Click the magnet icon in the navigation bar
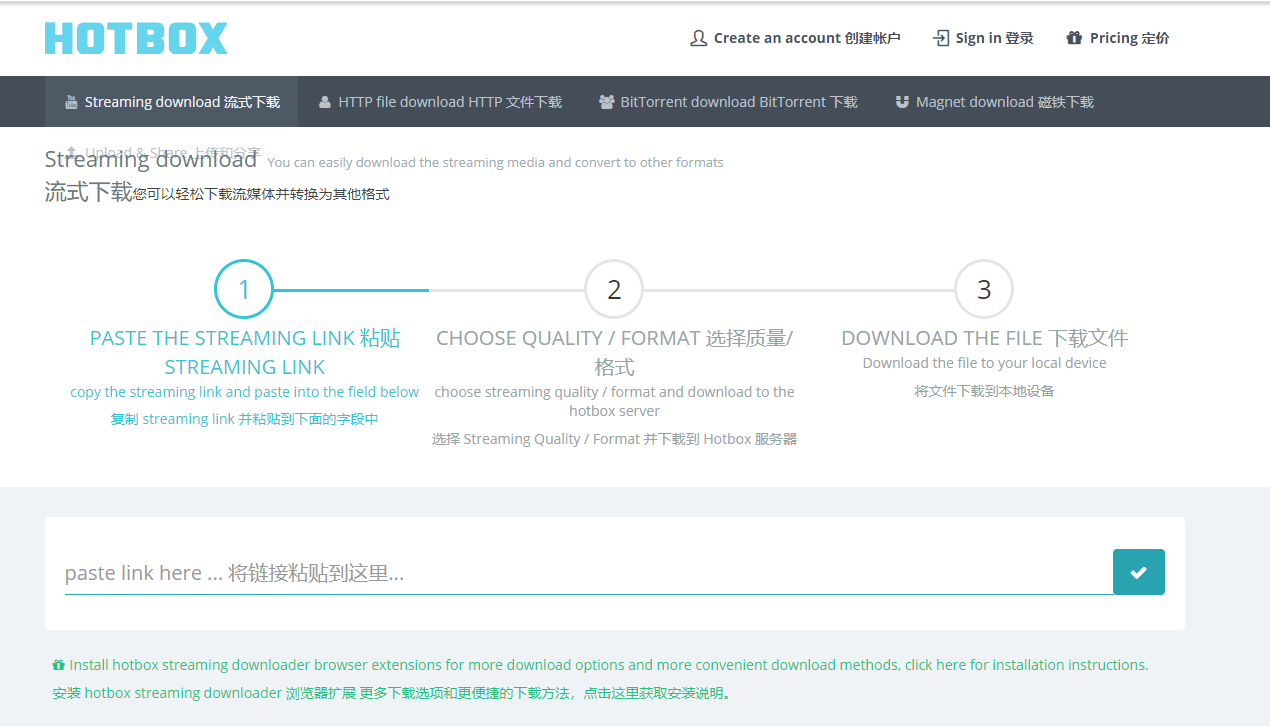1270x726 pixels. click(902, 102)
